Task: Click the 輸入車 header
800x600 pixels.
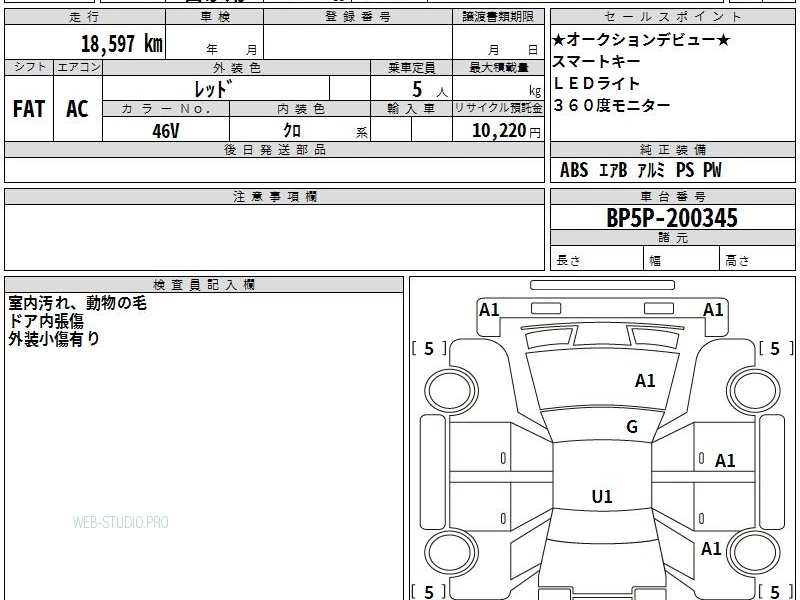Action: point(411,109)
